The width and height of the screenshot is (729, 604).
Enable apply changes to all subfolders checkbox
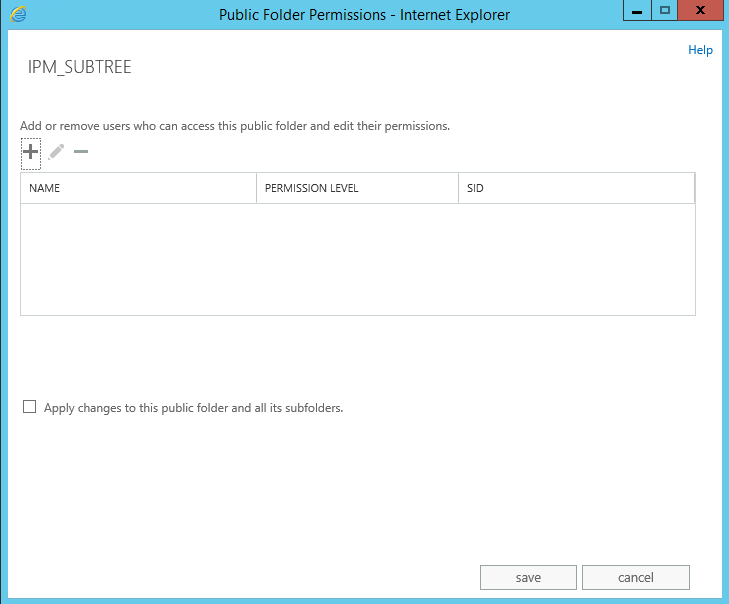29,407
